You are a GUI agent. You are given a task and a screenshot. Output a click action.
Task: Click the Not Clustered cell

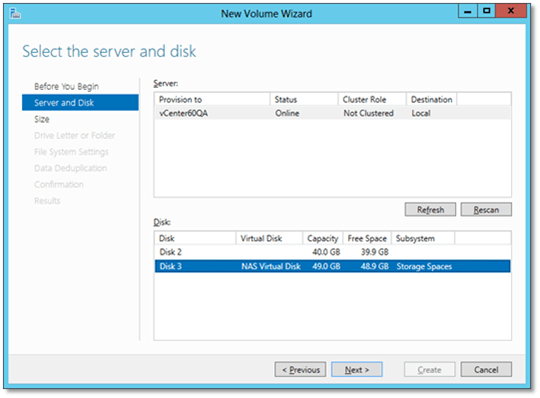(368, 113)
